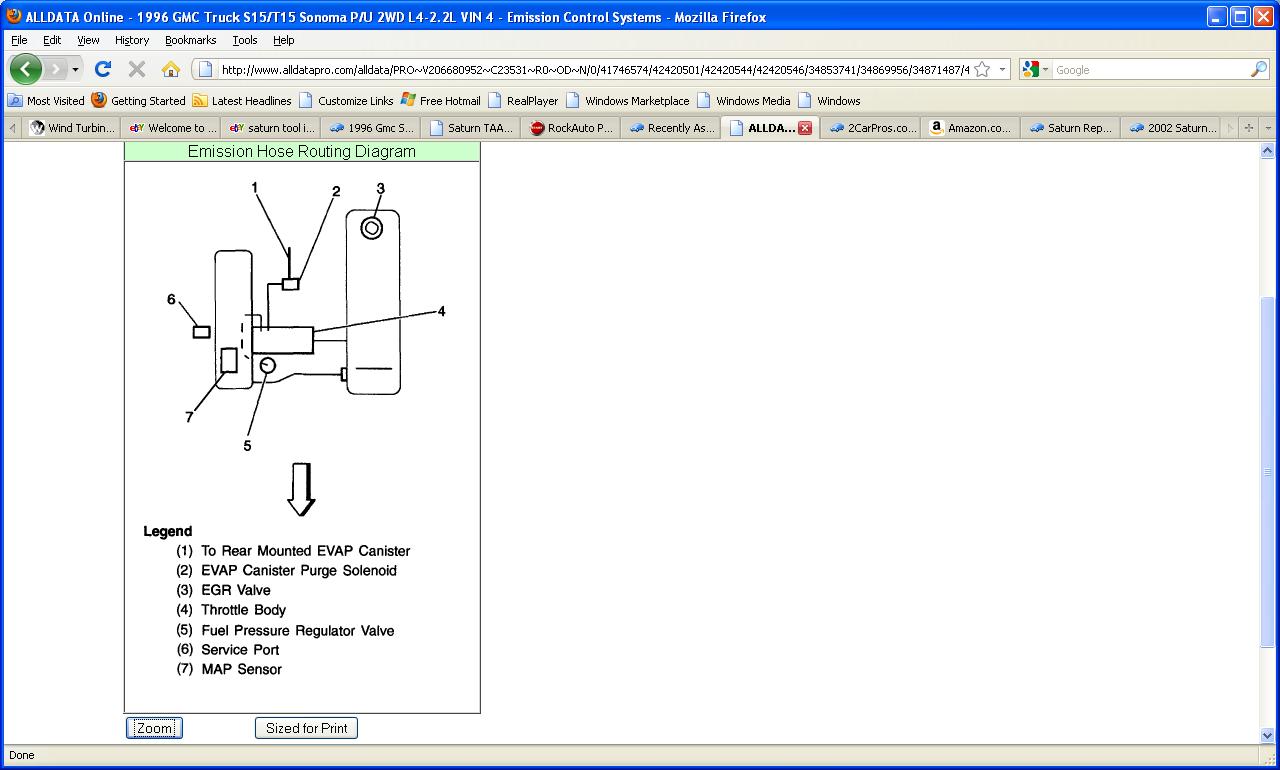Open the Bookmarks menu
The height and width of the screenshot is (770, 1280).
pos(191,40)
